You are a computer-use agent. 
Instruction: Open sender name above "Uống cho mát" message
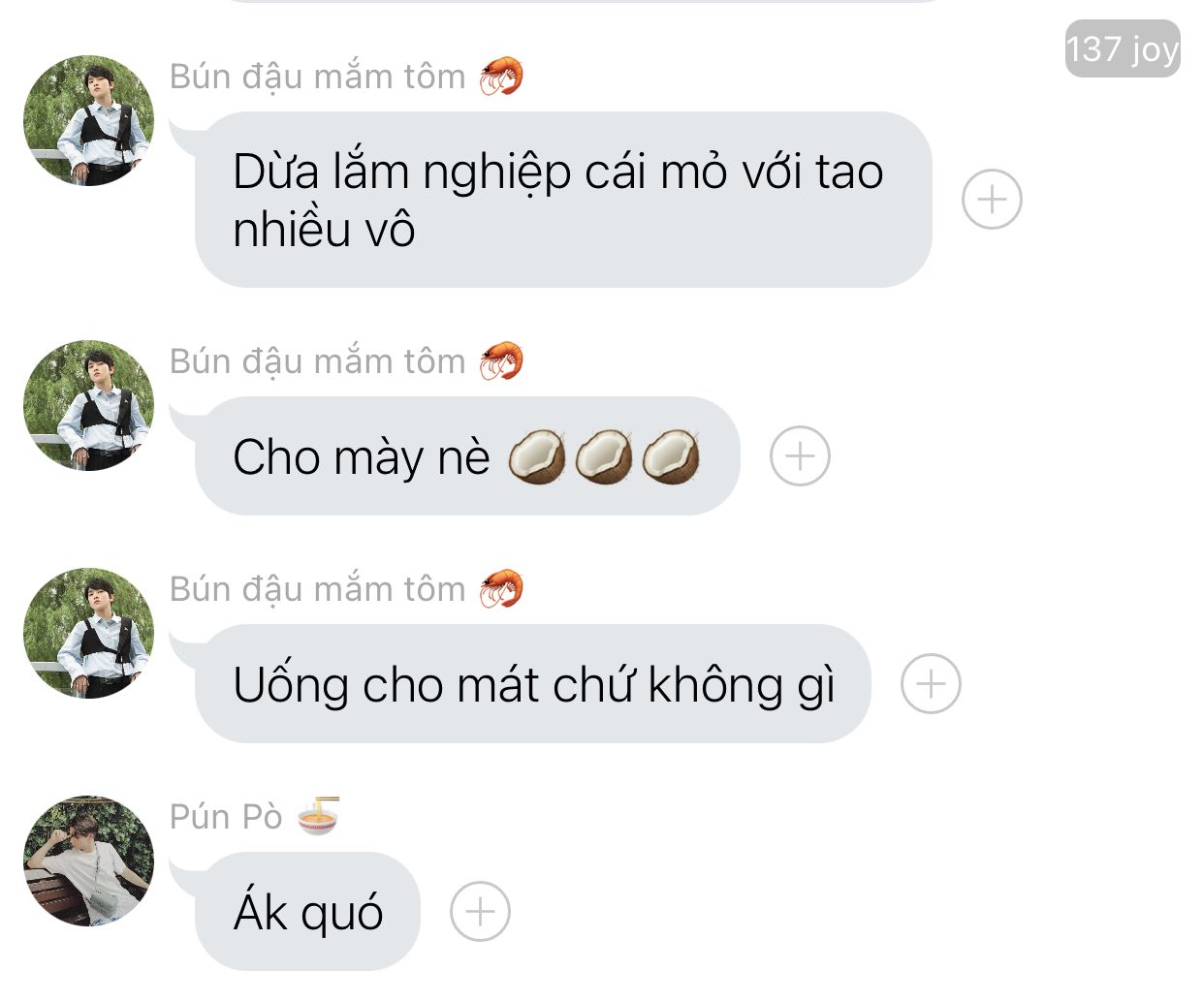(318, 589)
